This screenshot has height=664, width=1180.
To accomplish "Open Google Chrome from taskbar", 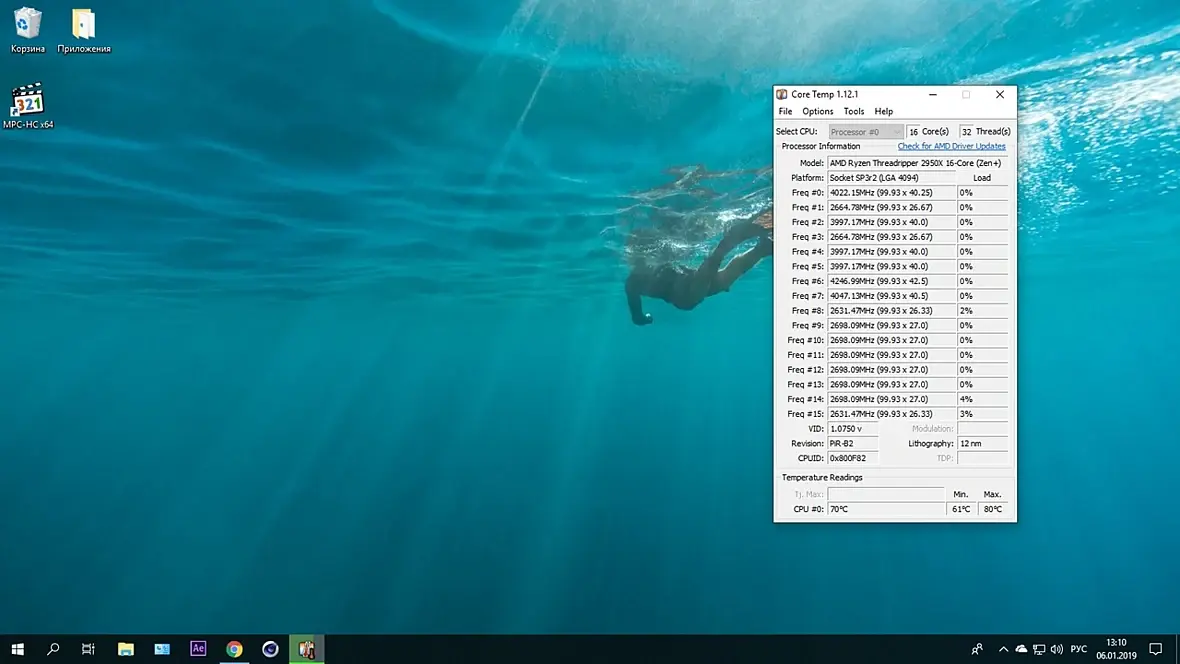I will [x=234, y=649].
